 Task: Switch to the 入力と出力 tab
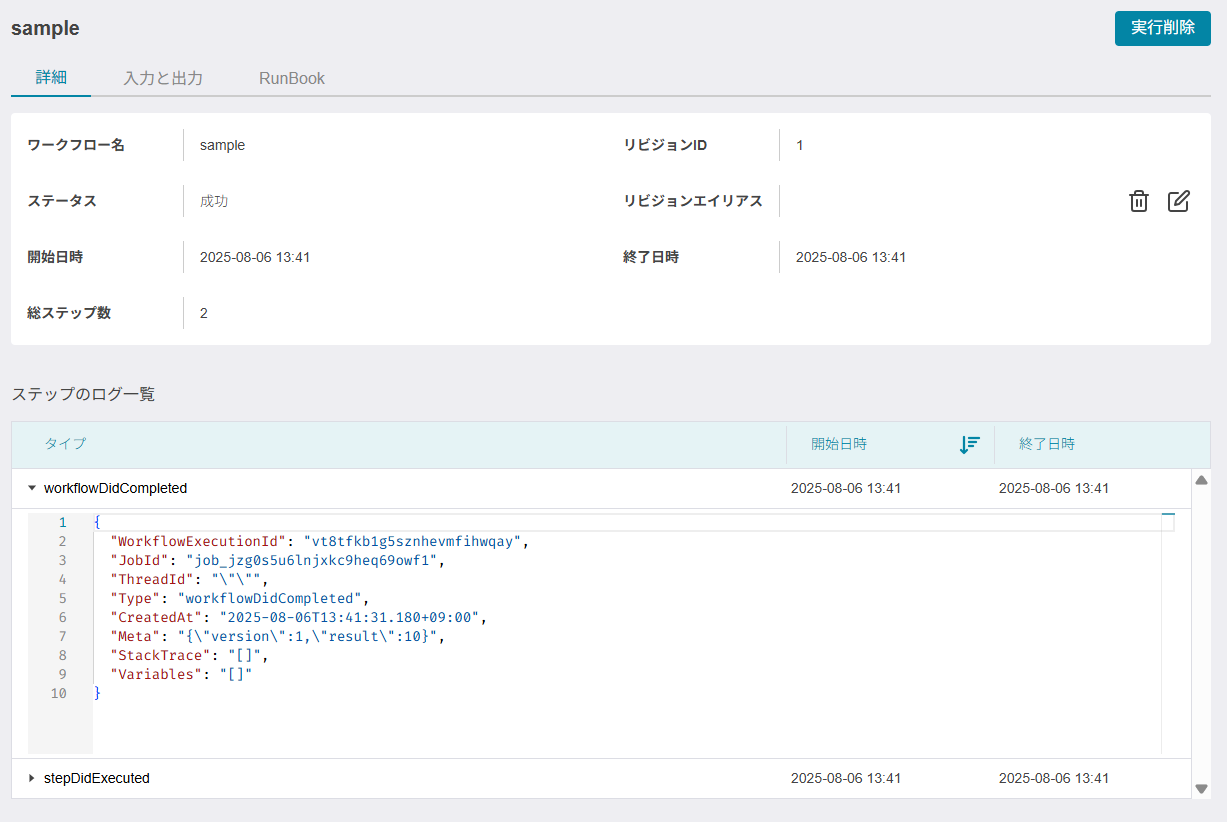[x=163, y=78]
